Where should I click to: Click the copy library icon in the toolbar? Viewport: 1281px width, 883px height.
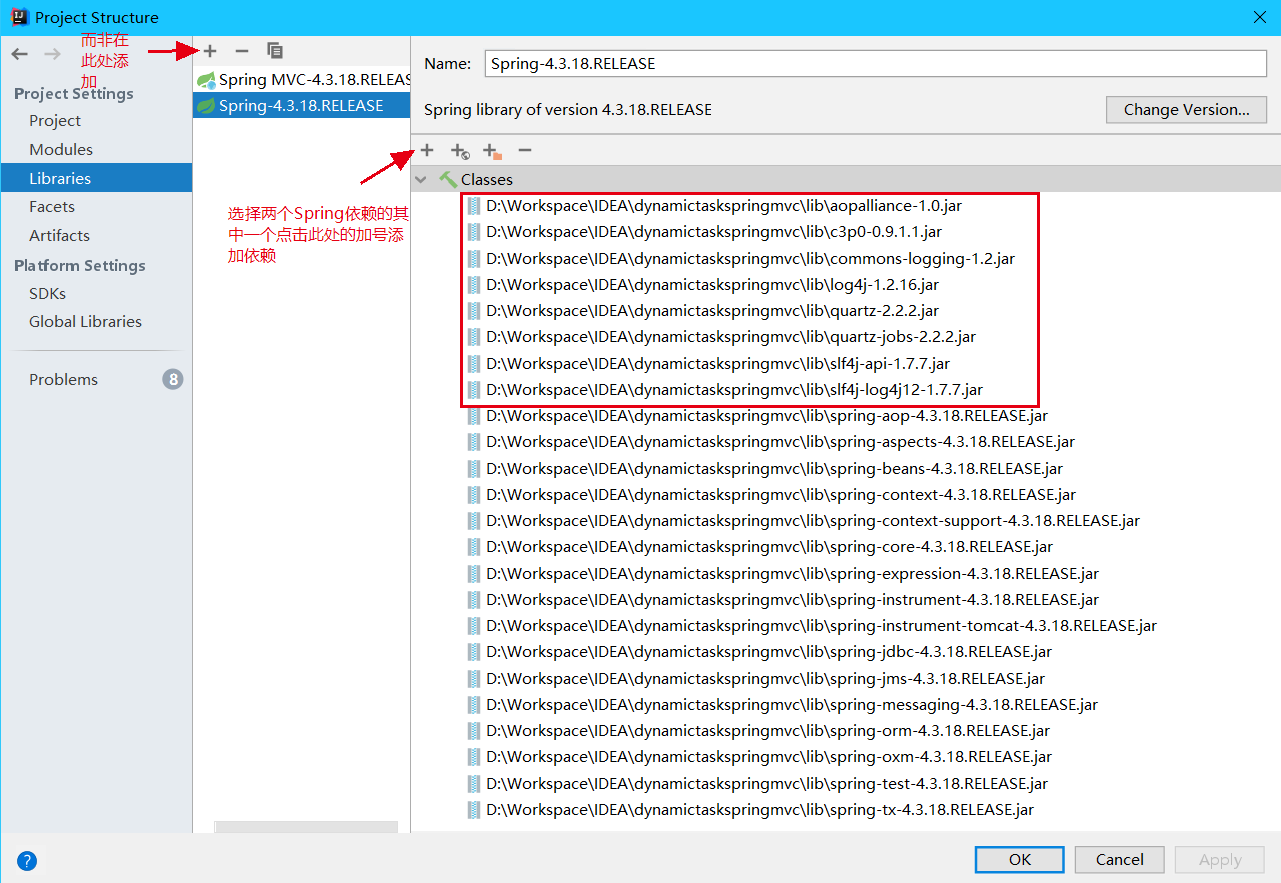click(275, 50)
